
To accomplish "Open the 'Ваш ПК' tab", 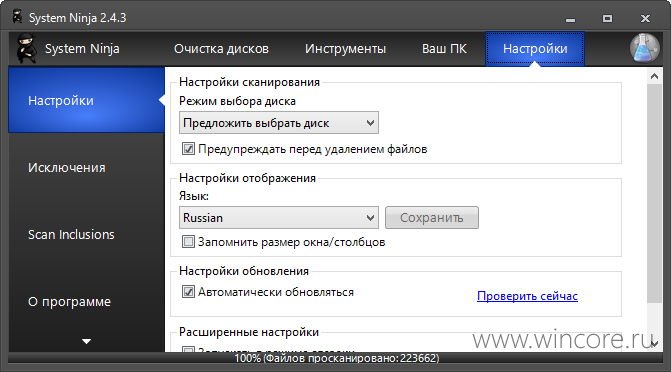I will (x=444, y=49).
